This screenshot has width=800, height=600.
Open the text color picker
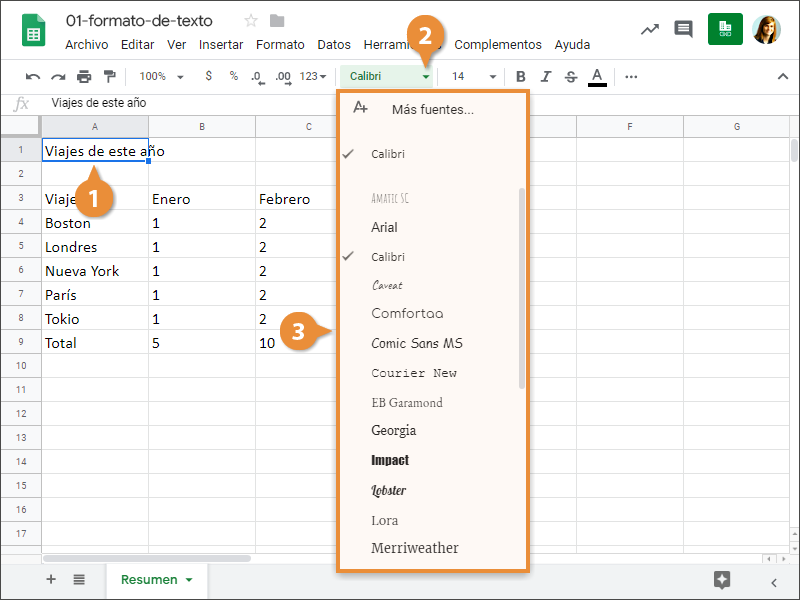click(x=597, y=76)
